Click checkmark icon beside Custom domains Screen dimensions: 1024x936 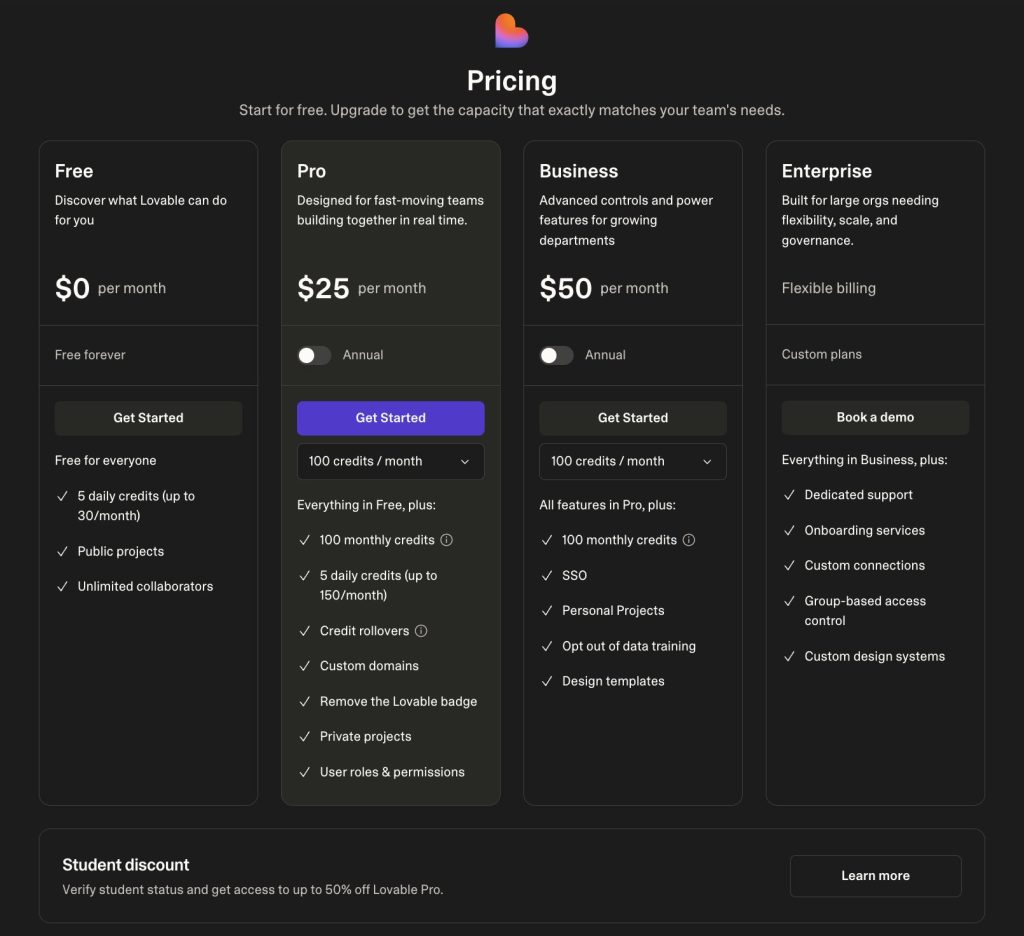click(x=304, y=666)
